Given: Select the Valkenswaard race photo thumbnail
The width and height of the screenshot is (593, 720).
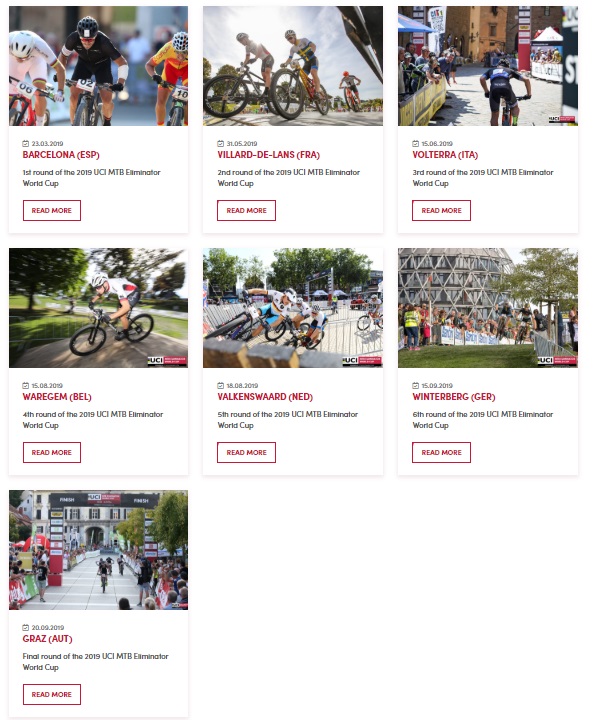Looking at the screenshot, I should coord(293,308).
